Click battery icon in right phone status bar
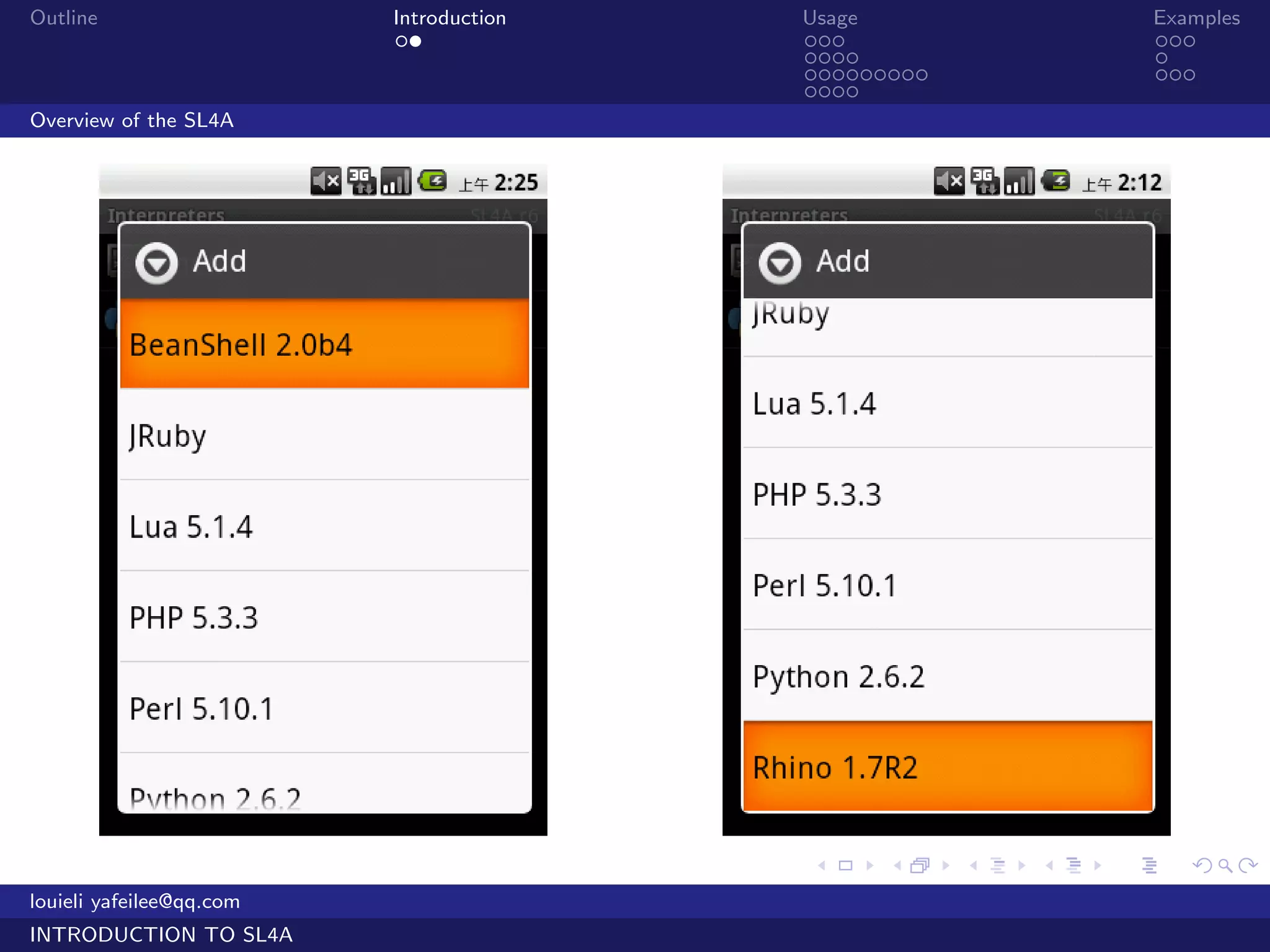1270x952 pixels. coord(1055,182)
